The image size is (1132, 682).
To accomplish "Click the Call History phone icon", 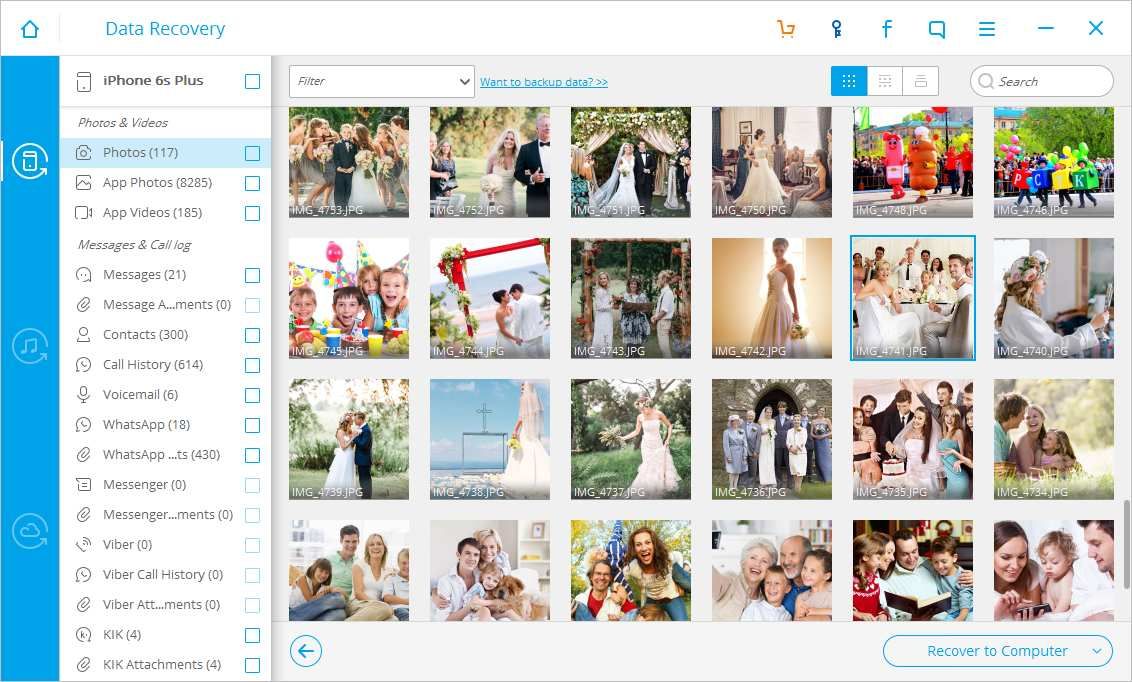I will (84, 364).
